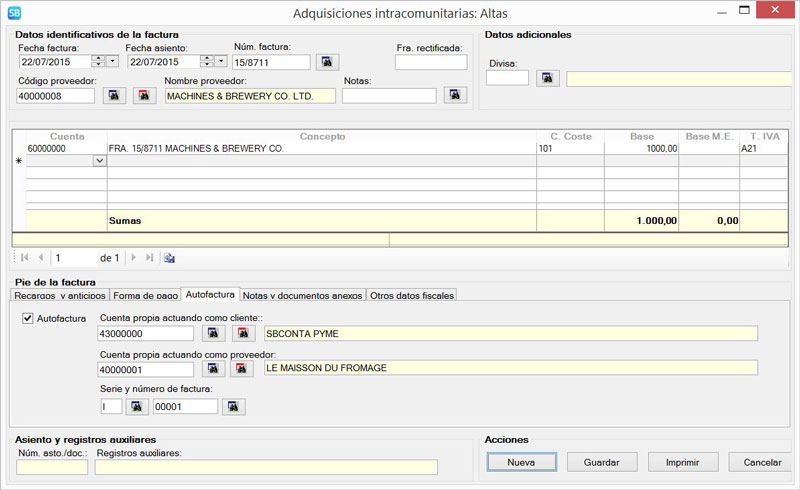Click export icon in record navigator bar

pos(170,257)
